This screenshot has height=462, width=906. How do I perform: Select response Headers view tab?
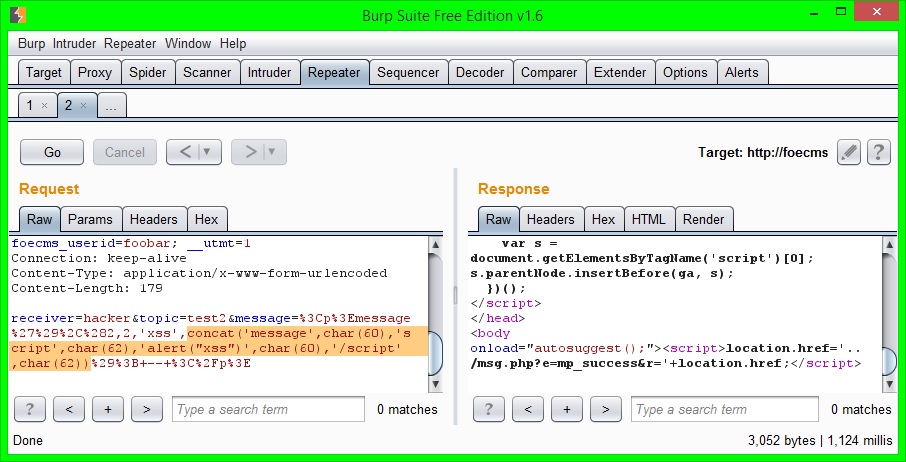pos(551,219)
